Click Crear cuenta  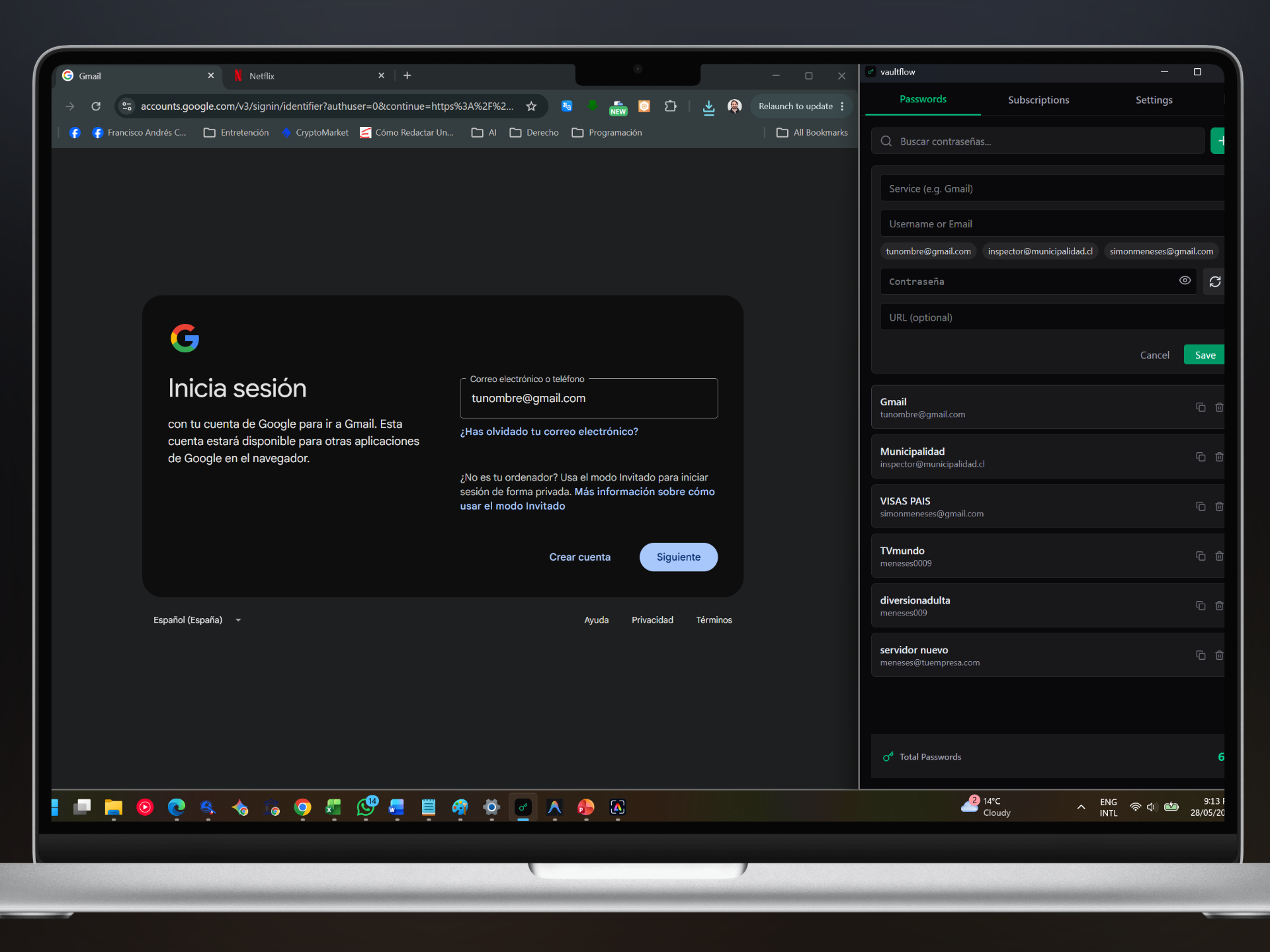[x=579, y=557]
